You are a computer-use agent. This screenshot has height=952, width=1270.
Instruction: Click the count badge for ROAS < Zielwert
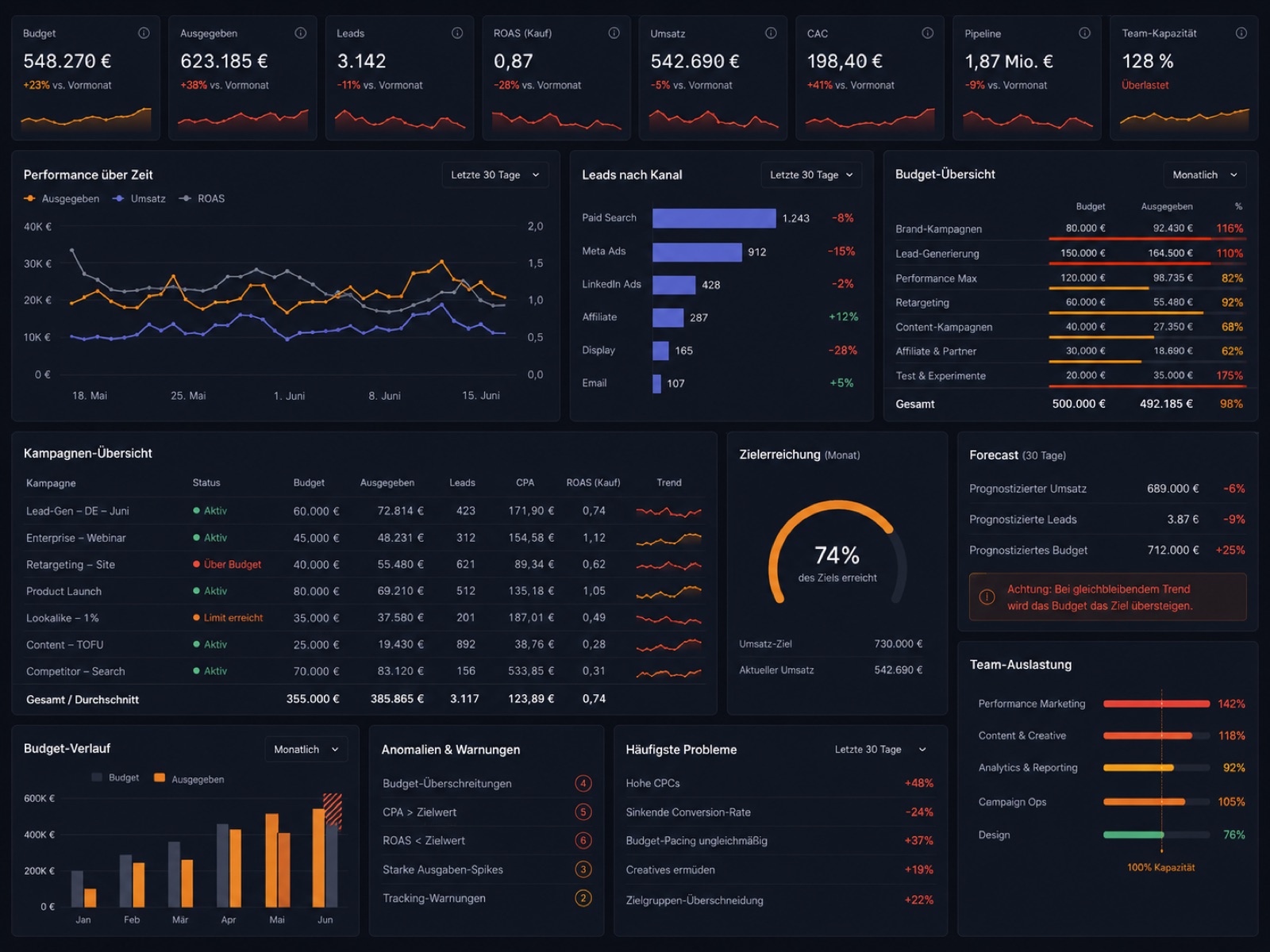tap(583, 841)
